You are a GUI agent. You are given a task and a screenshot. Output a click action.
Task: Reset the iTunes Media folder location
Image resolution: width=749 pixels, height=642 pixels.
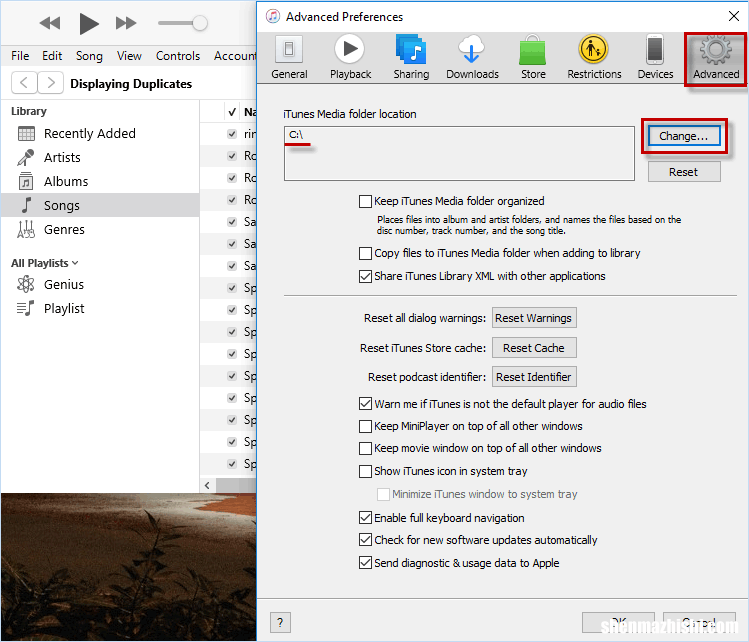click(684, 172)
